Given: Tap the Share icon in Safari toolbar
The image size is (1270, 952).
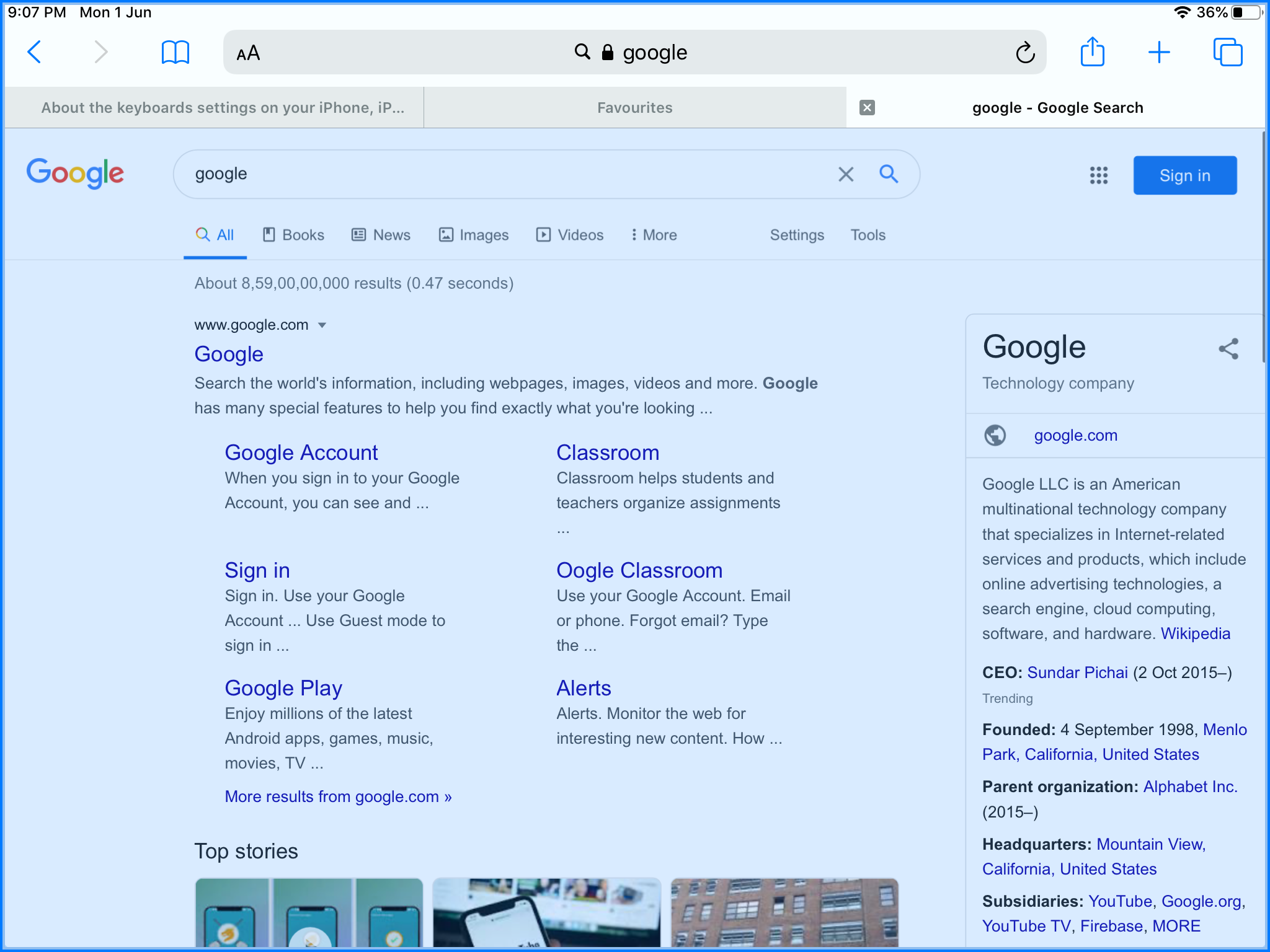Looking at the screenshot, I should click(1092, 52).
